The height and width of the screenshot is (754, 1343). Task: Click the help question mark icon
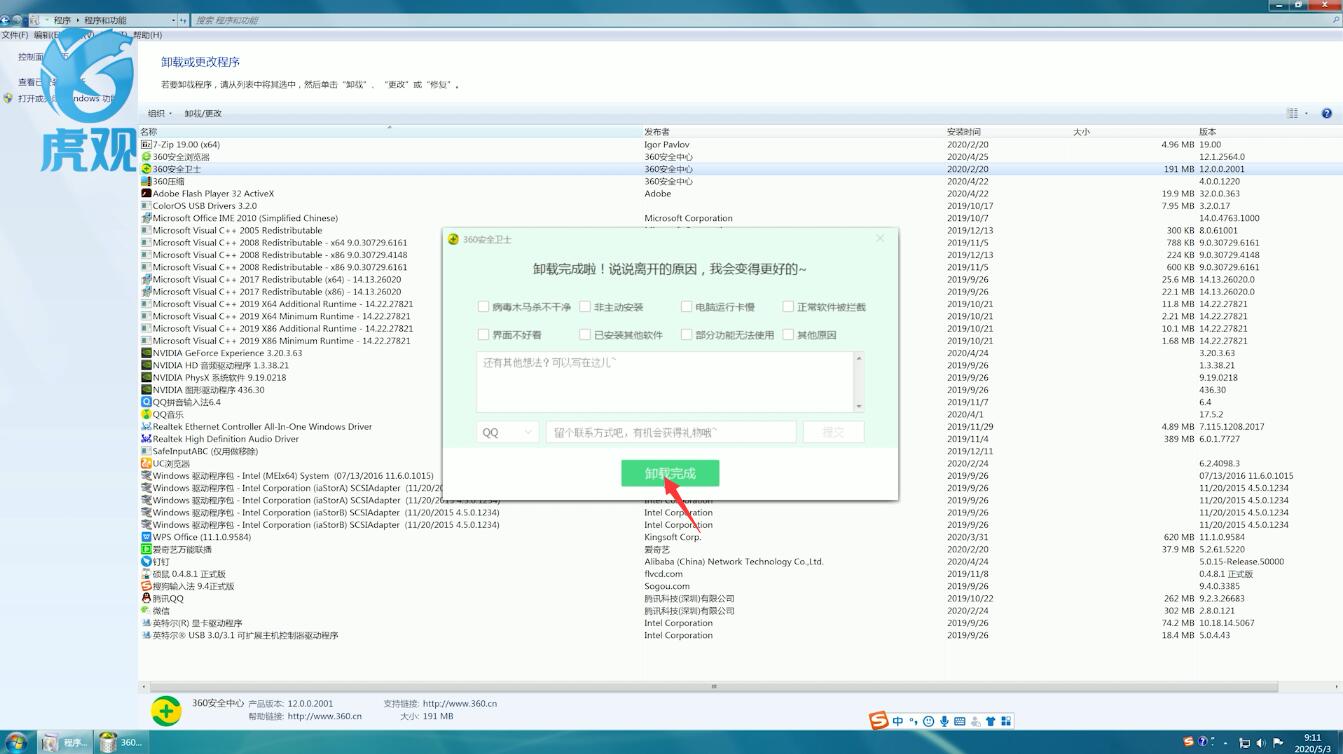(1327, 114)
